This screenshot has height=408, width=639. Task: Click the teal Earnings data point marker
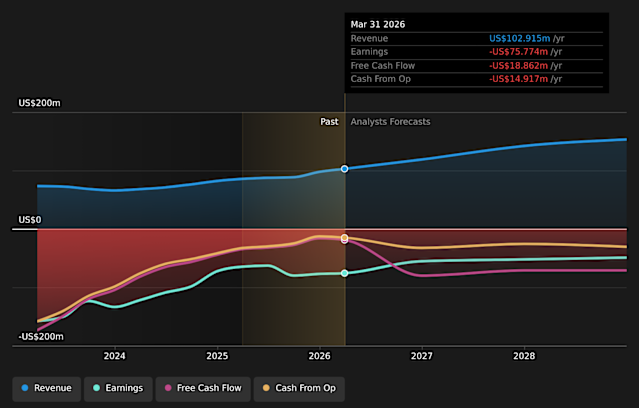(344, 273)
